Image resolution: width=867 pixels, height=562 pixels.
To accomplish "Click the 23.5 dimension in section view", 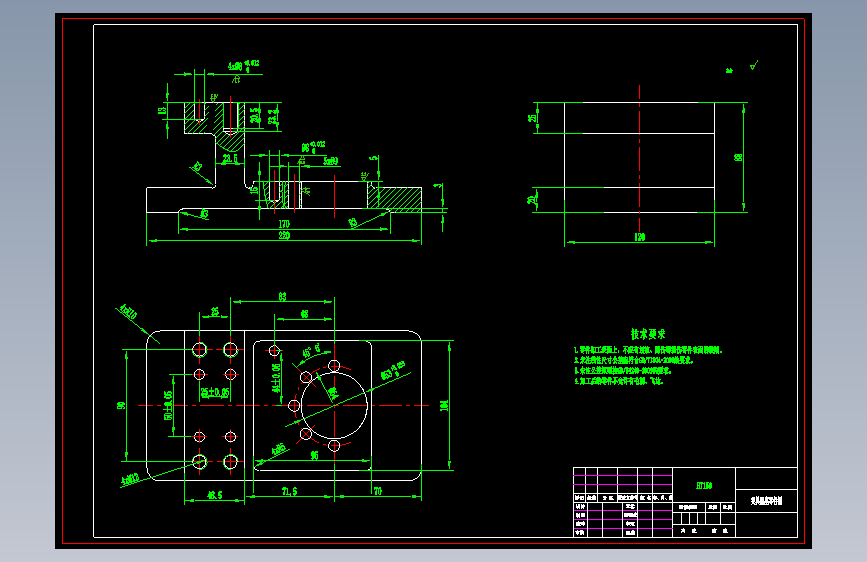I will click(230, 159).
